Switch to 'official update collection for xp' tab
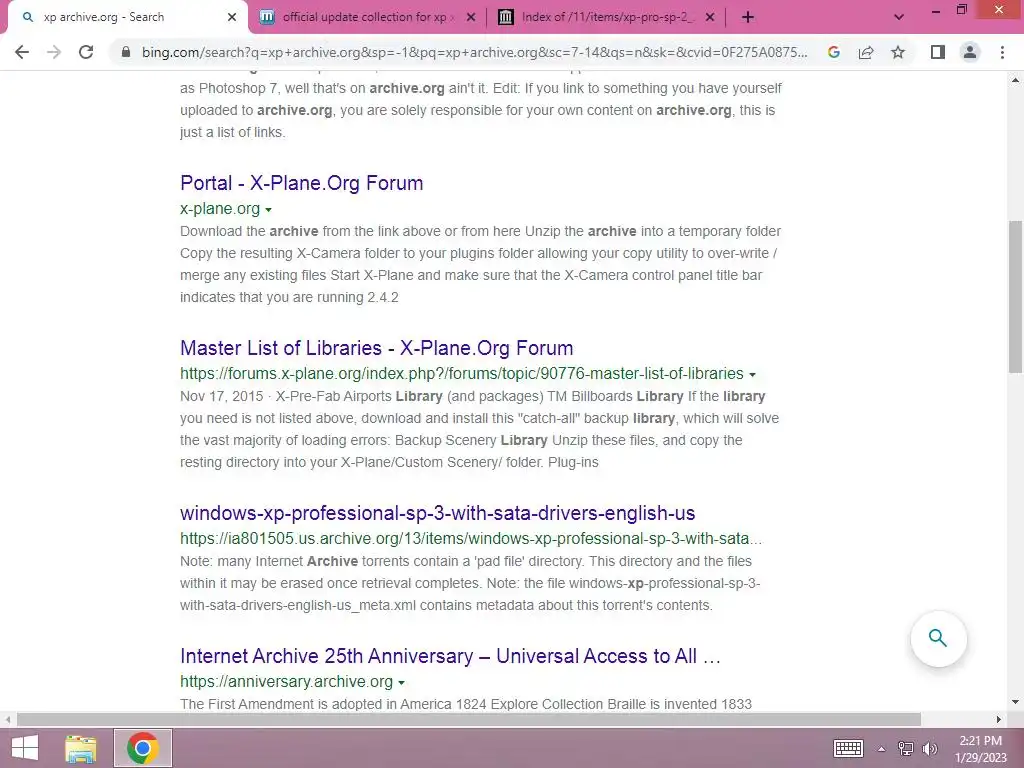This screenshot has height=768, width=1024. coord(364,17)
